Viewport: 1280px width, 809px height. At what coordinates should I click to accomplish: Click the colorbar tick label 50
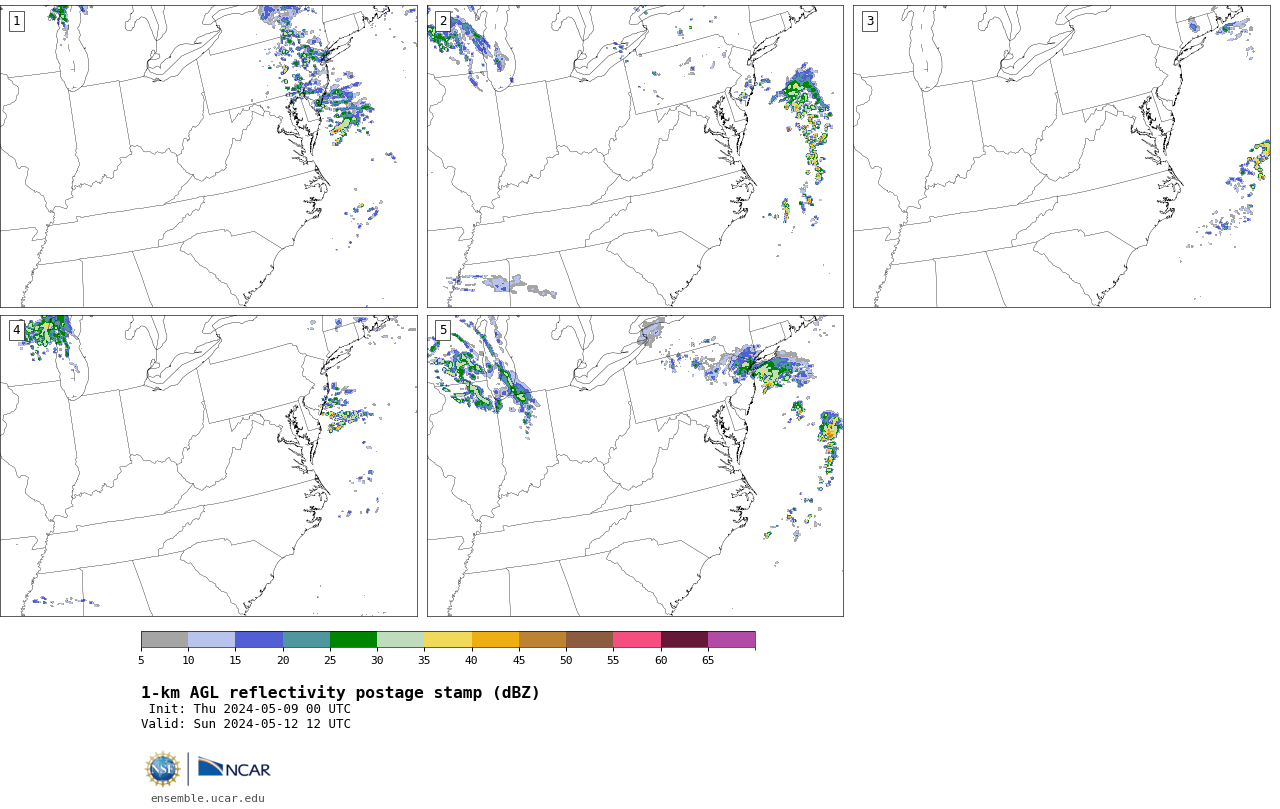(x=566, y=660)
